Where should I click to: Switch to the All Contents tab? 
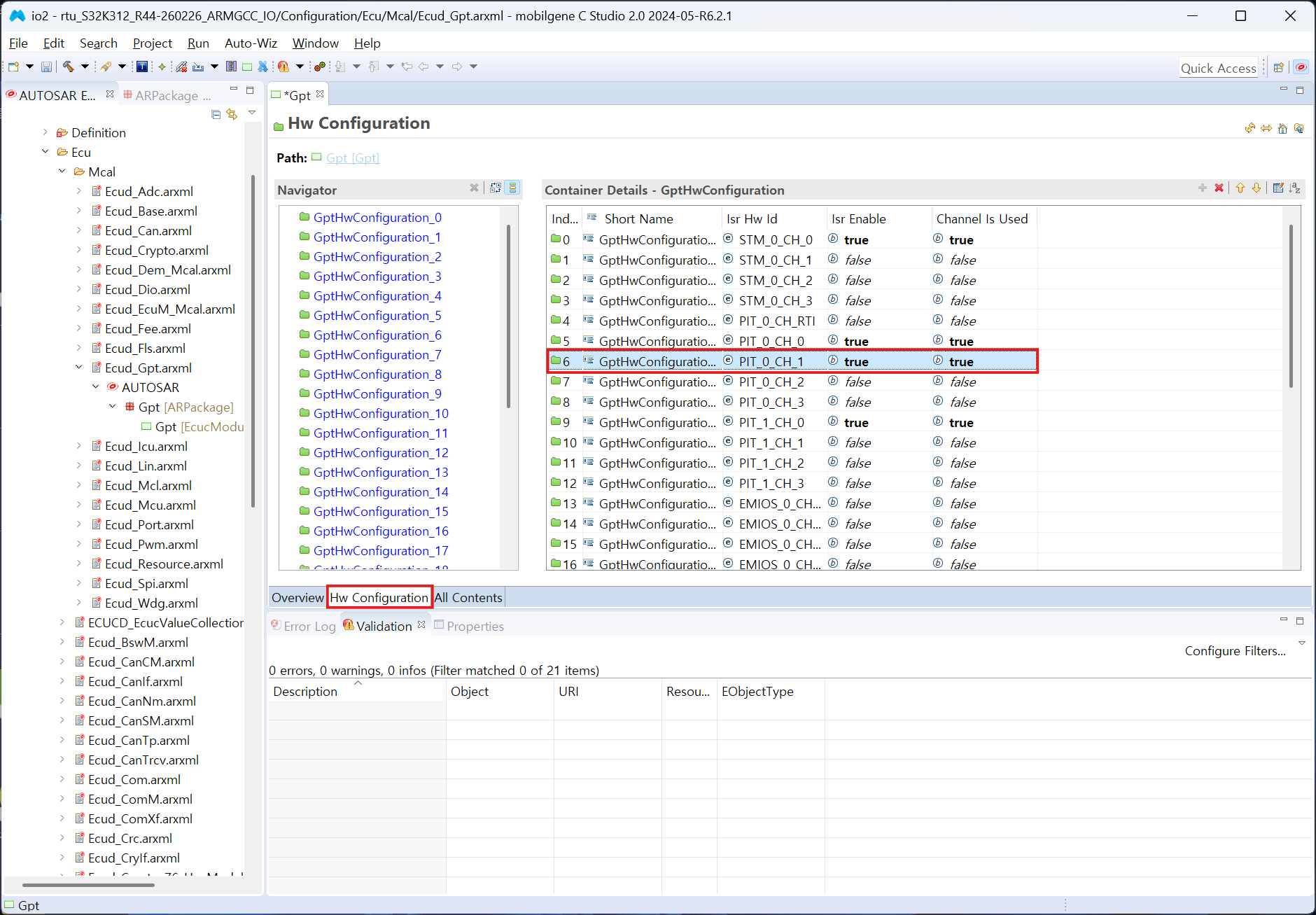[468, 597]
